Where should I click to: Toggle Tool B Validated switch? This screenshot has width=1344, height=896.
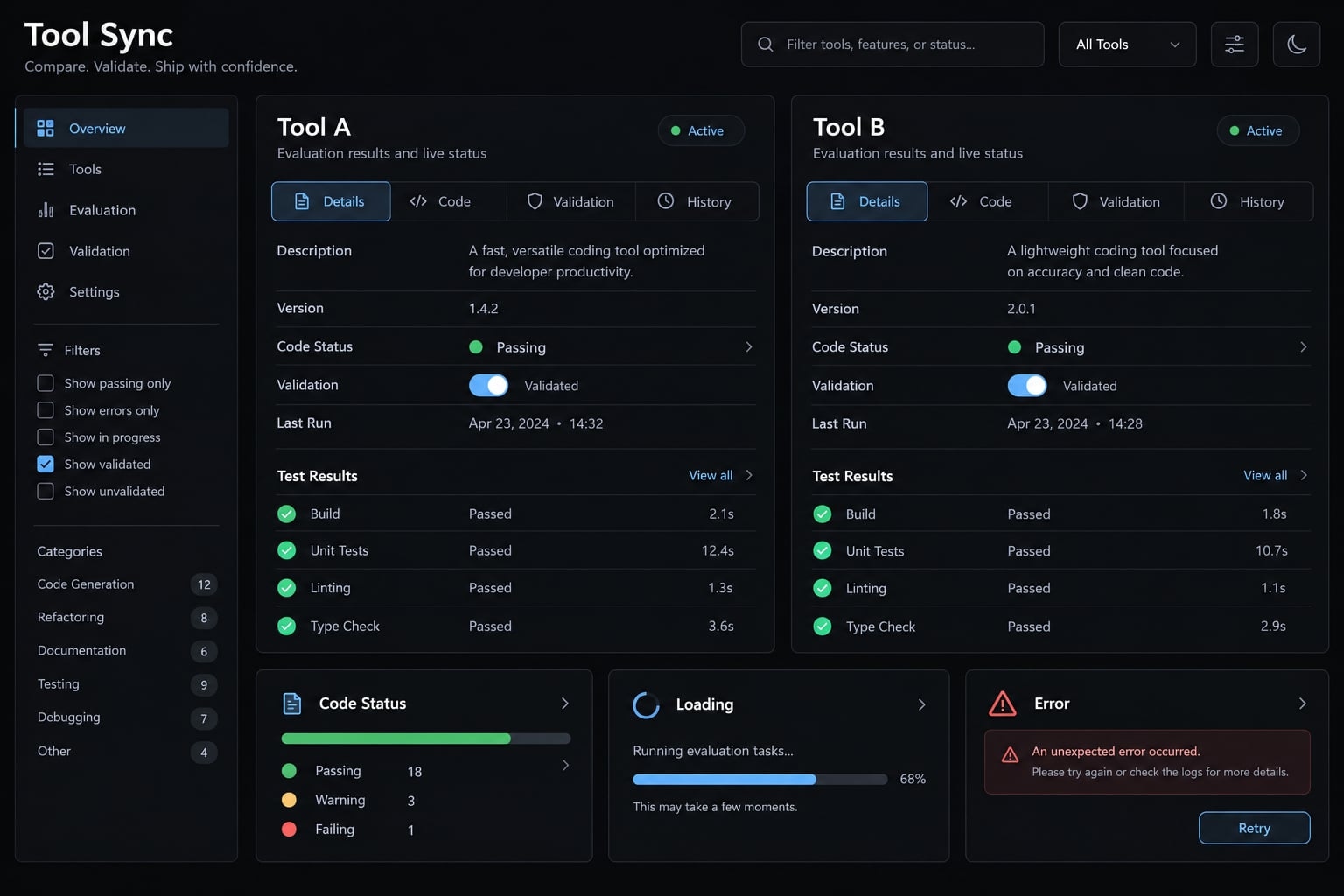pyautogui.click(x=1027, y=386)
